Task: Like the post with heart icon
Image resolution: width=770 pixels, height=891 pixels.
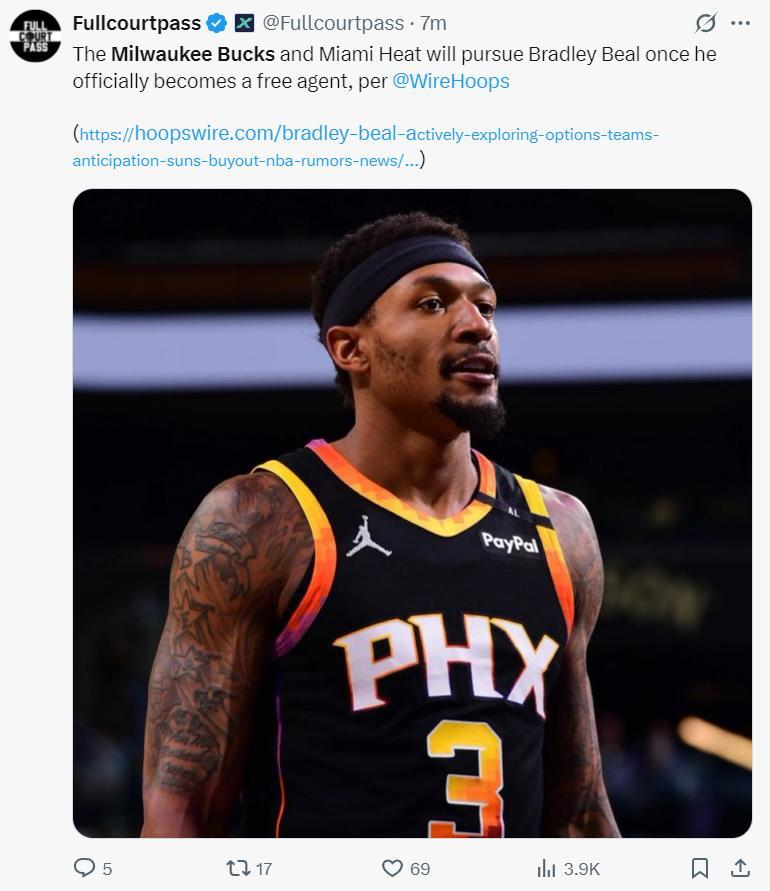Action: pos(392,868)
